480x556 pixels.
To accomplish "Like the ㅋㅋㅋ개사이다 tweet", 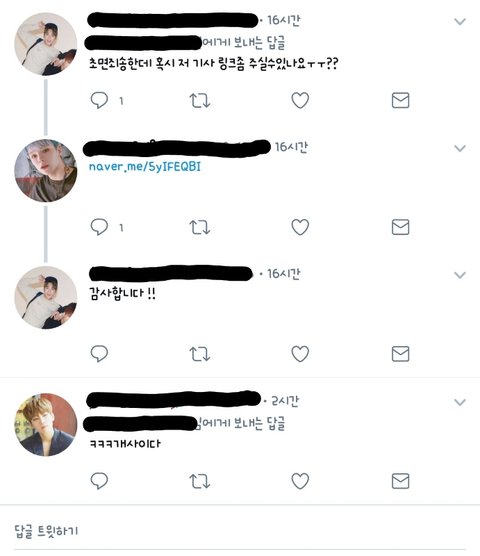I will pos(300,481).
